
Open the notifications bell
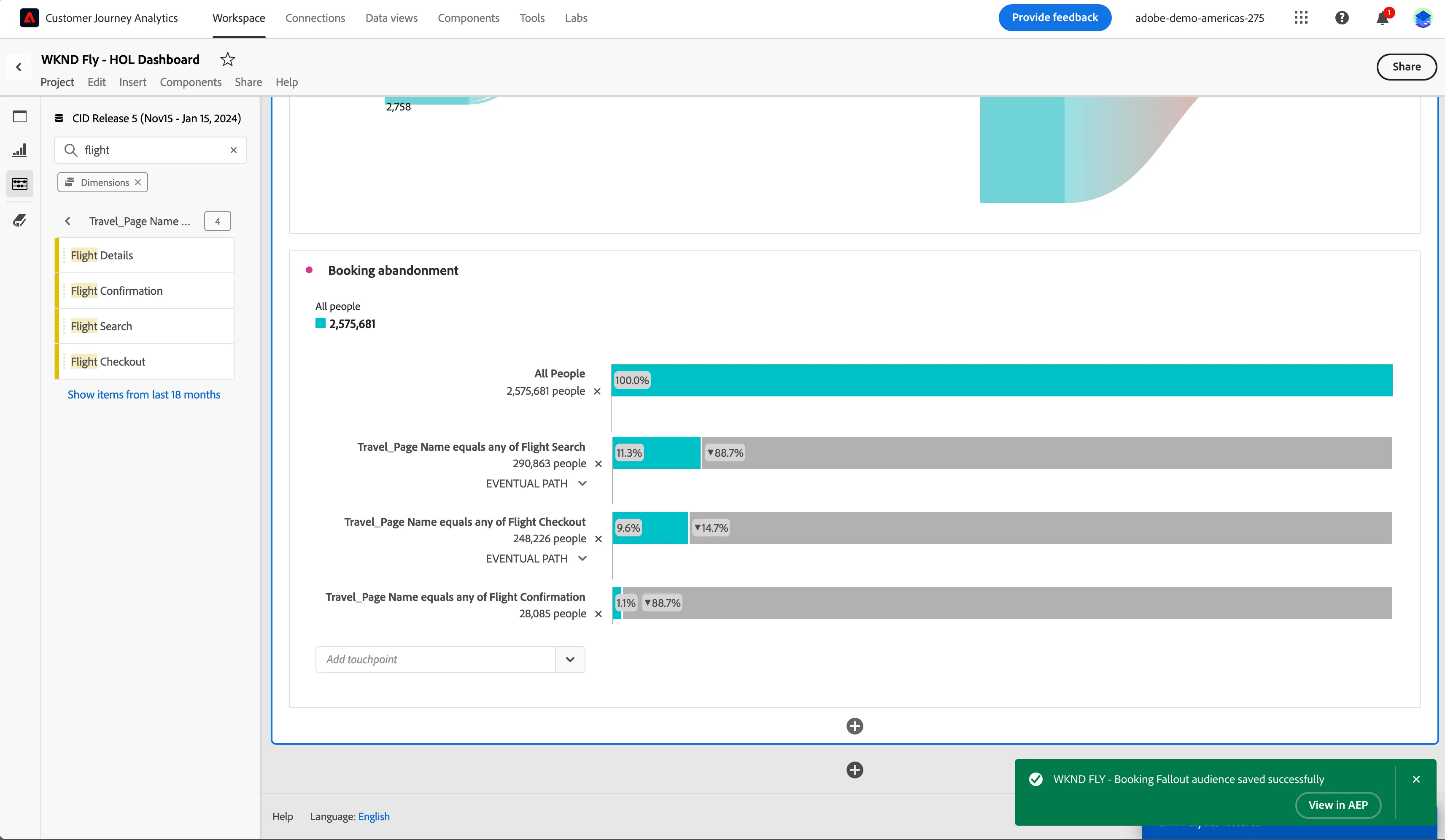(1383, 18)
